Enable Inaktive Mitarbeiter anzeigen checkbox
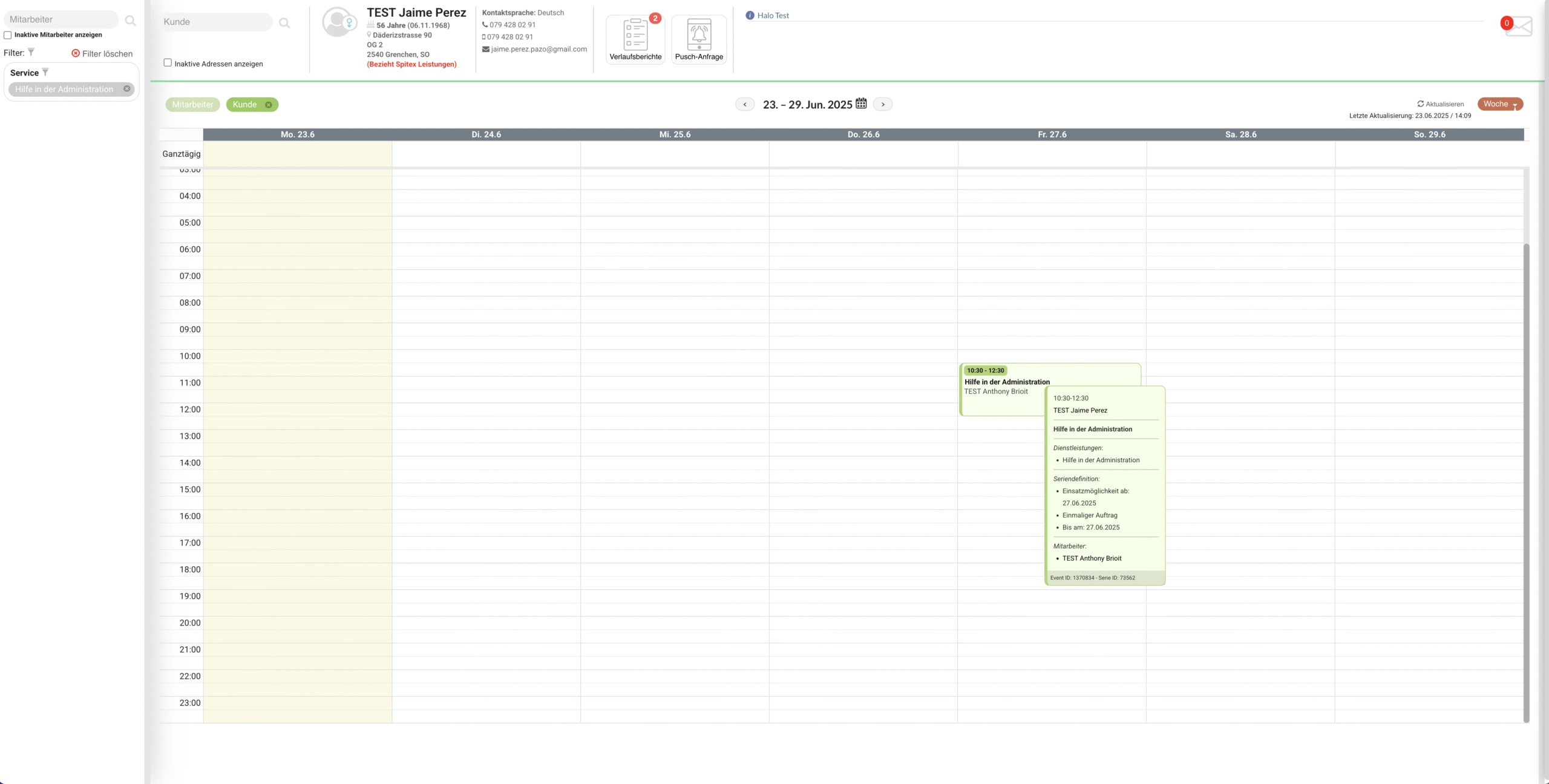This screenshot has width=1549, height=784. (8, 35)
